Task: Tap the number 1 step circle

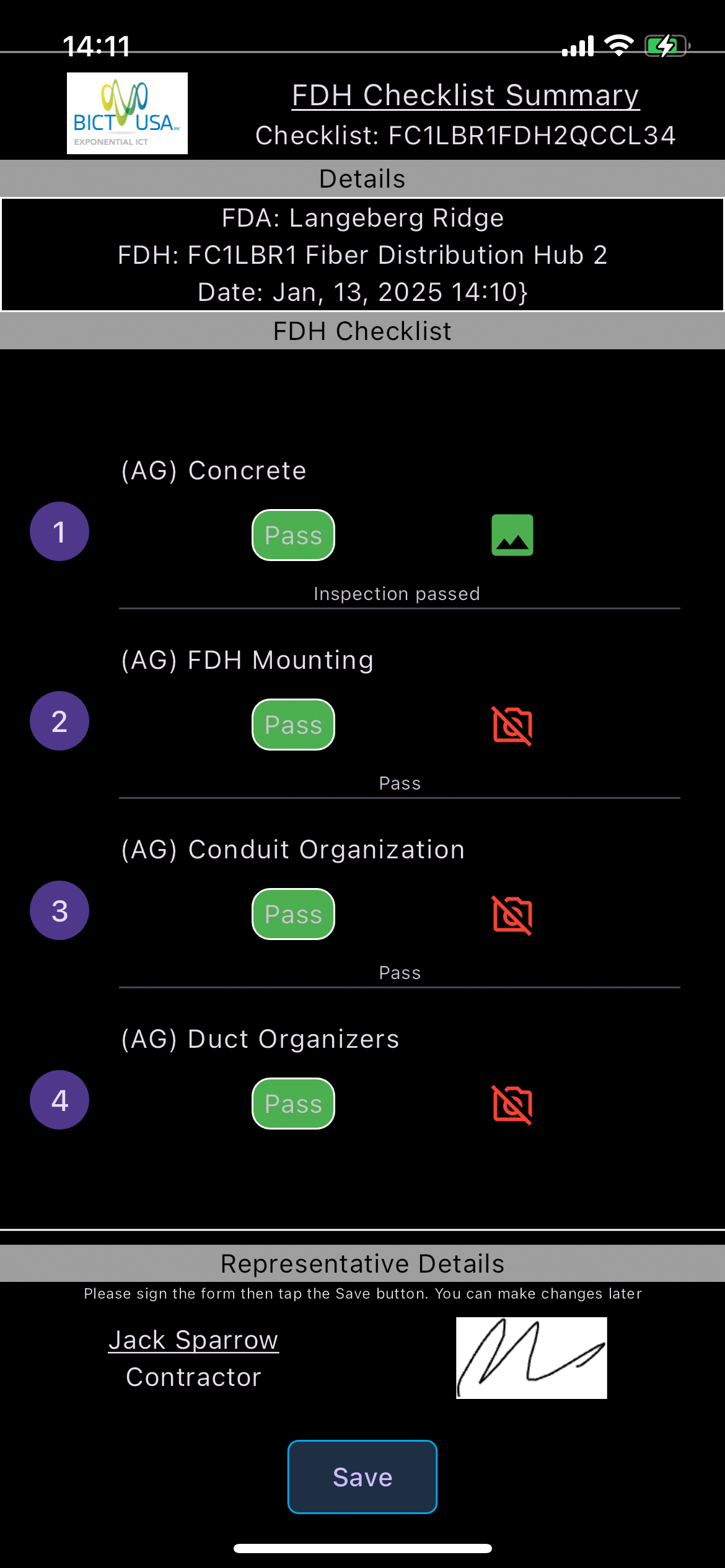Action: pos(59,531)
